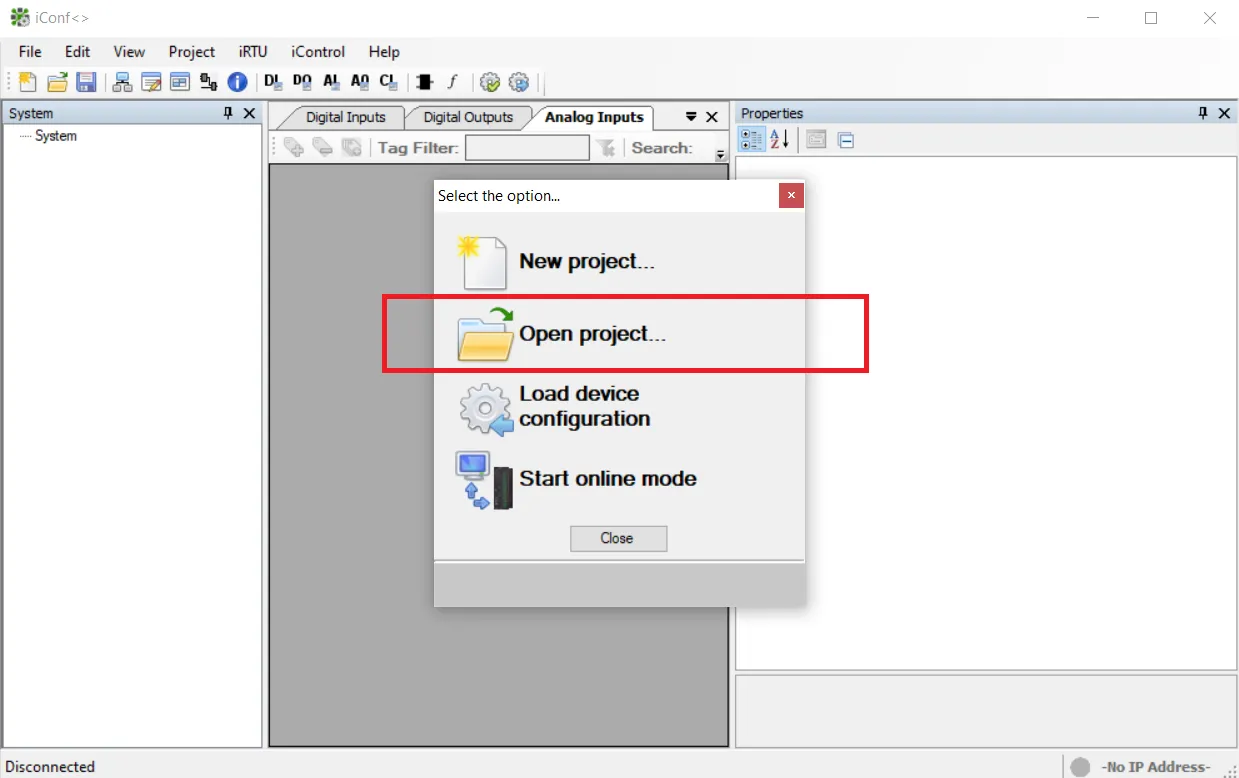Click the black chip toolbar icon
This screenshot has width=1239, height=778.
425,82
